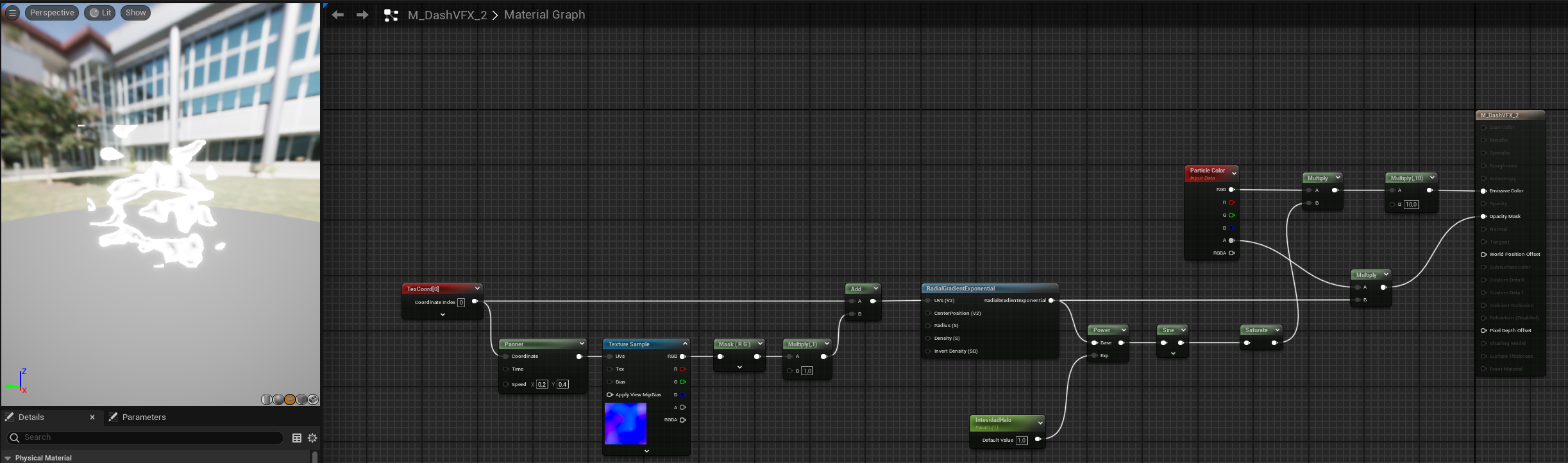
Task: Navigate forward with the right arrow
Action: (362, 15)
